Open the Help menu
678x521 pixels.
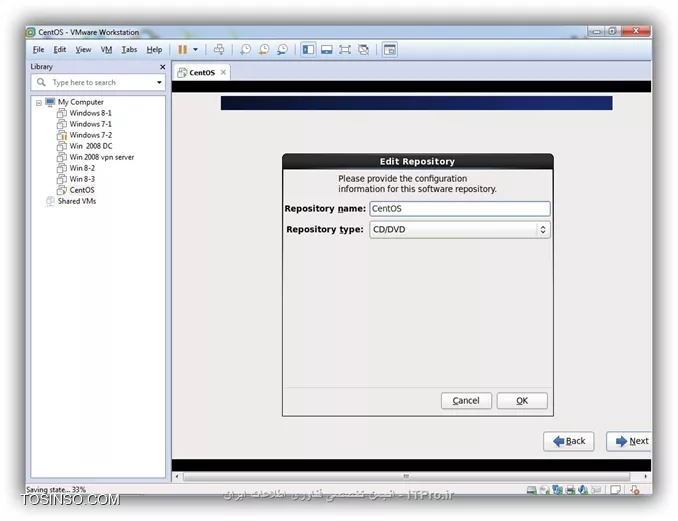click(x=154, y=50)
